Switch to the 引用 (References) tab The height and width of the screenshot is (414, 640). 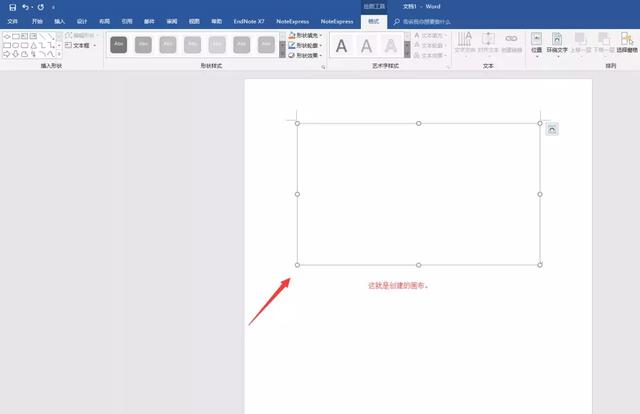(x=127, y=21)
